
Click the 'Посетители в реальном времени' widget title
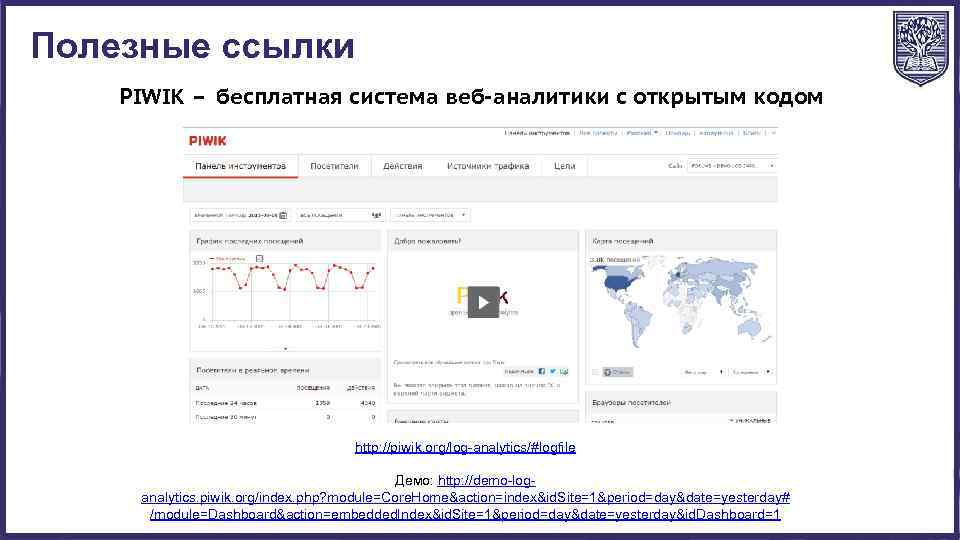coord(252,370)
